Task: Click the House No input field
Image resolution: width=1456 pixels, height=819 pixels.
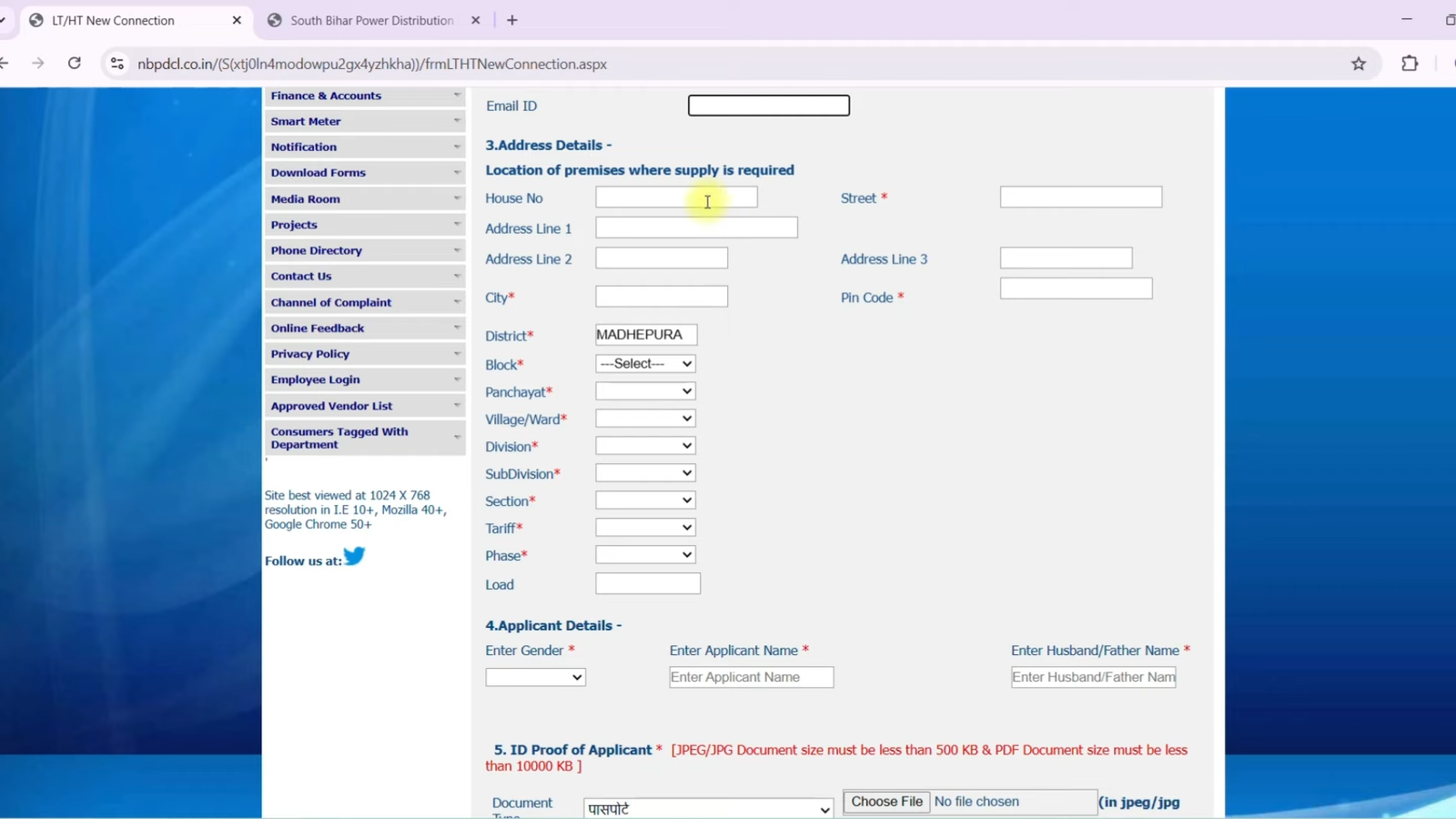Action: (675, 197)
